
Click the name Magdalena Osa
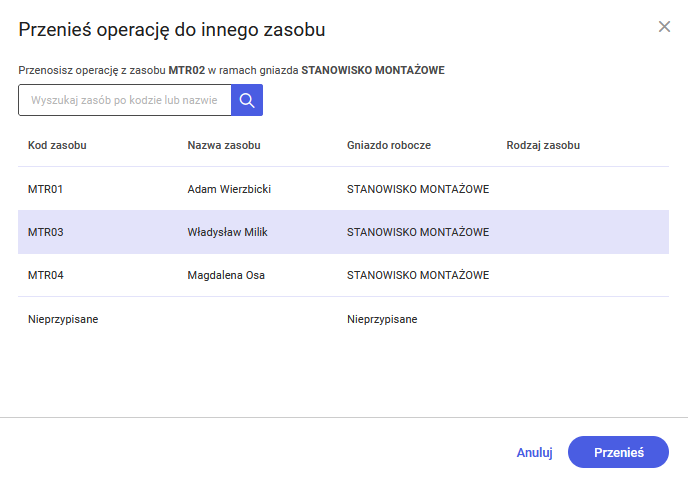(226, 275)
